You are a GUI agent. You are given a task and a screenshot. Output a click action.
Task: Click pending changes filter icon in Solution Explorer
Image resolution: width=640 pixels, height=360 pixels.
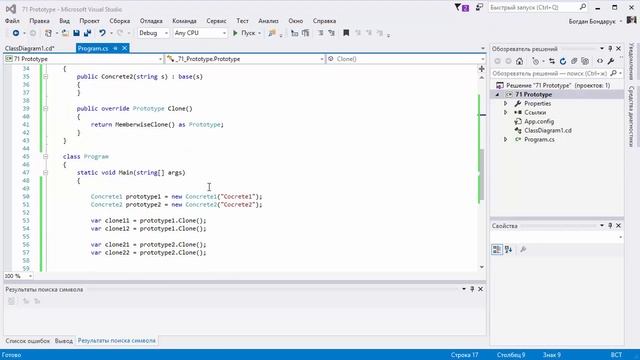(x=536, y=61)
